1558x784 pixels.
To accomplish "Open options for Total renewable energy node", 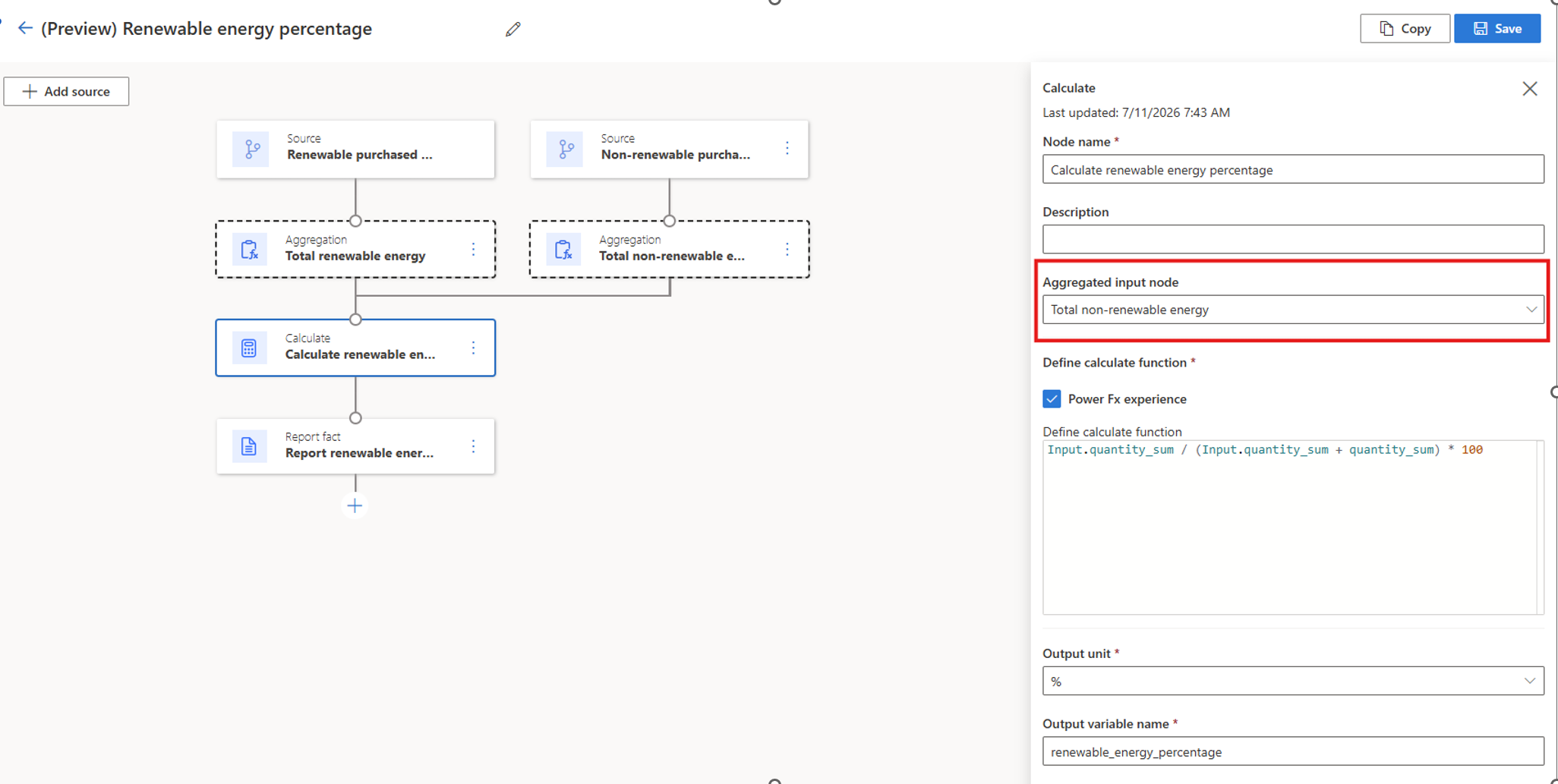I will (473, 249).
